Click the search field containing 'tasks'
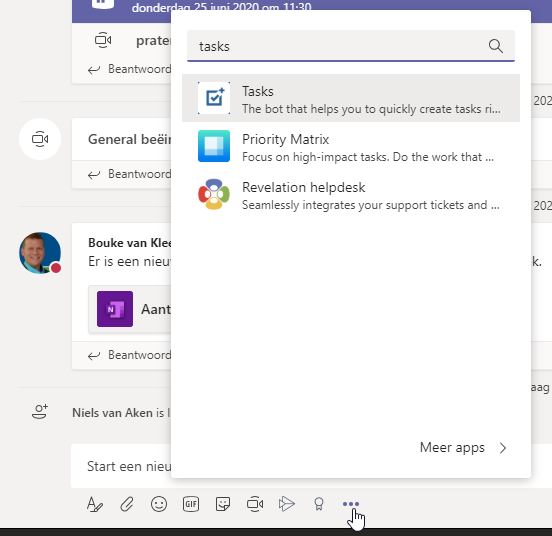The height and width of the screenshot is (536, 552). pyautogui.click(x=351, y=46)
